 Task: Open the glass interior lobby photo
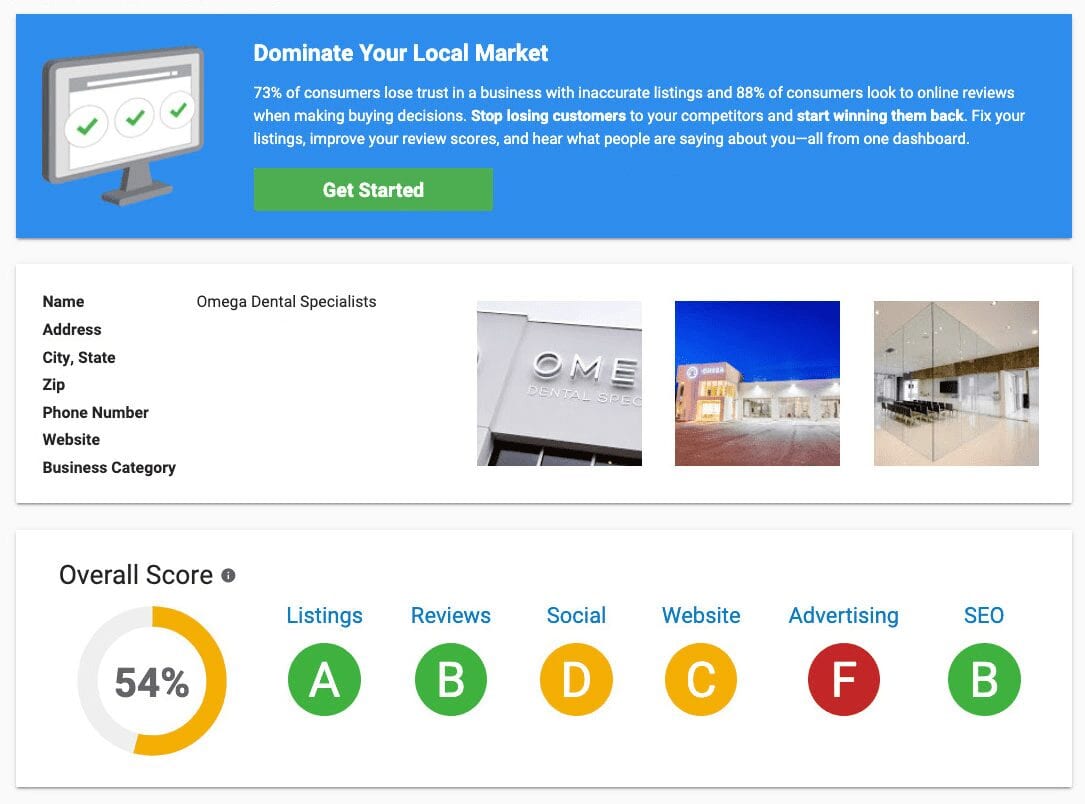pyautogui.click(x=956, y=383)
